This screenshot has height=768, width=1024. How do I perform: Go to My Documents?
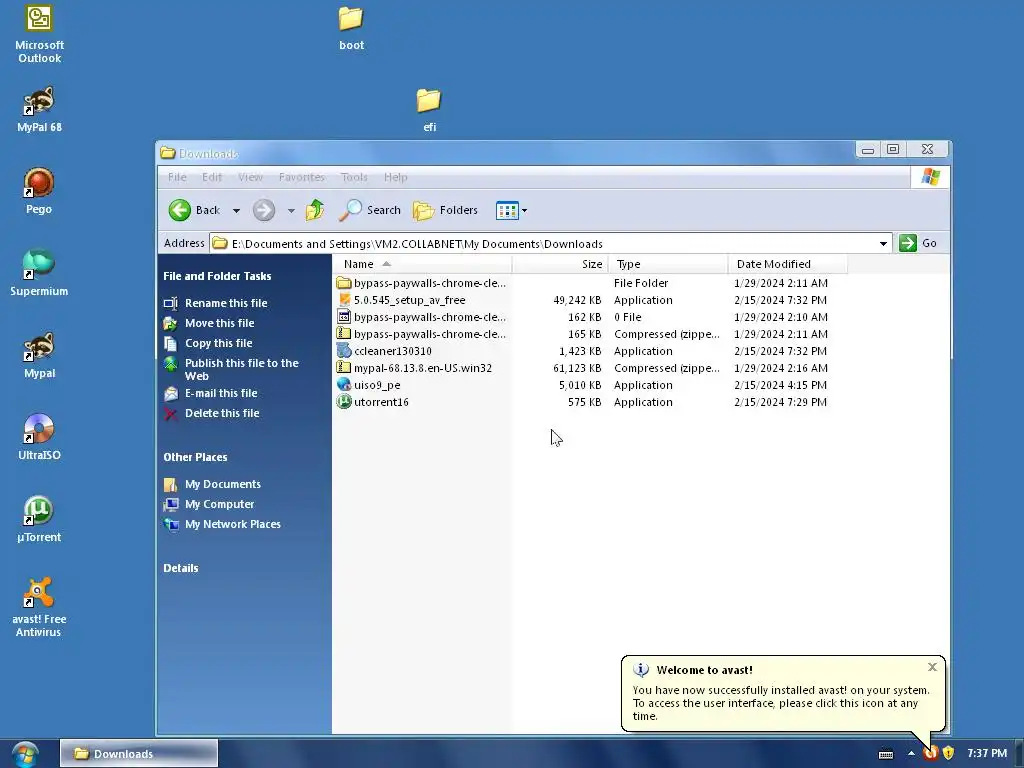tap(223, 485)
